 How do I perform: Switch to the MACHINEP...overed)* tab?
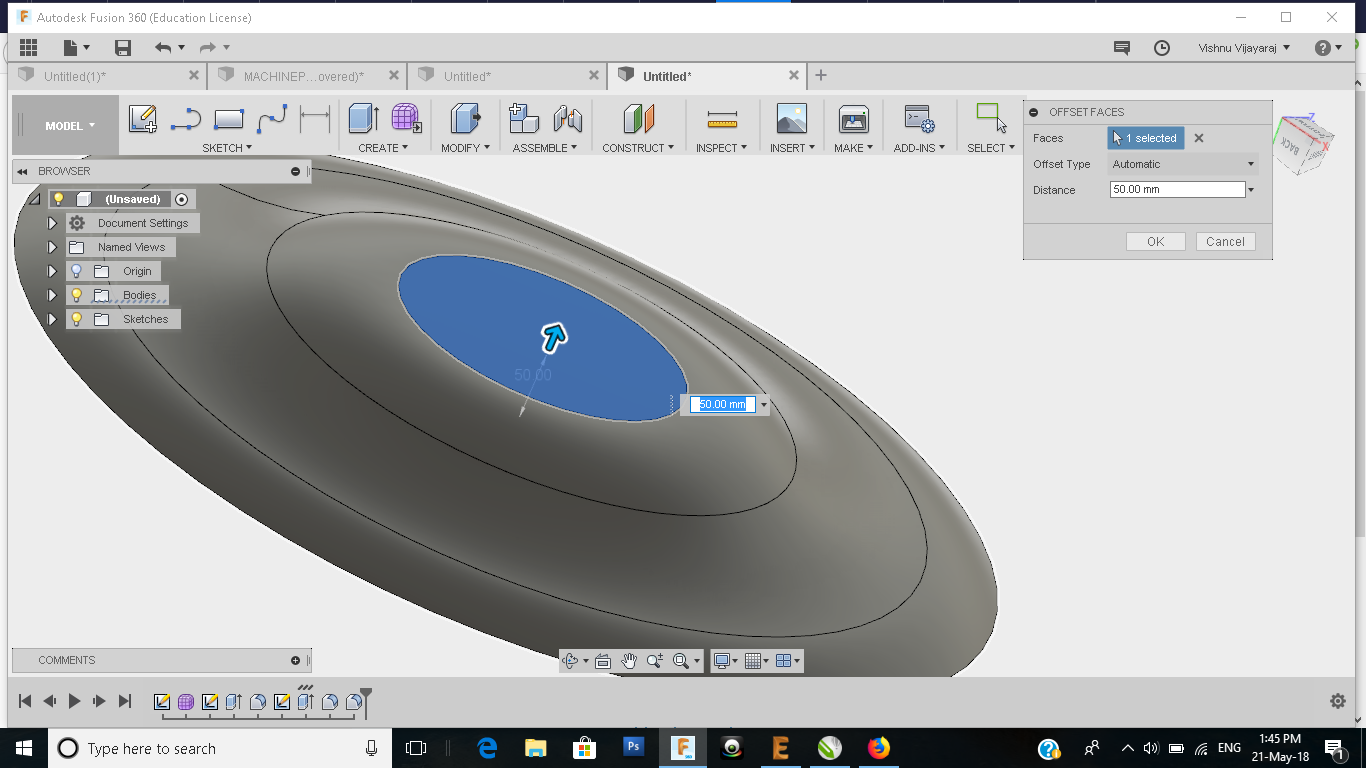[x=307, y=76]
